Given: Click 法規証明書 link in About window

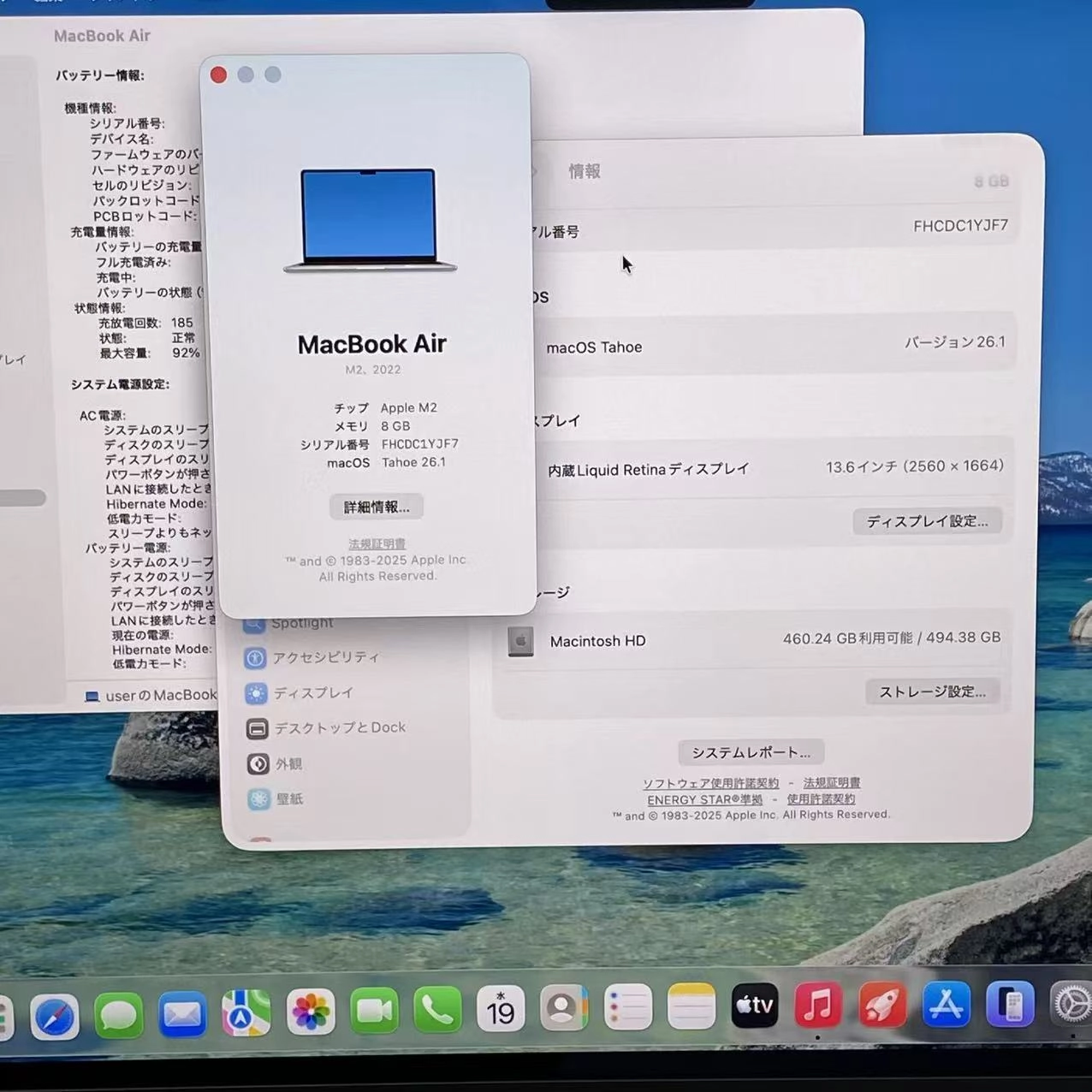Looking at the screenshot, I should [377, 543].
